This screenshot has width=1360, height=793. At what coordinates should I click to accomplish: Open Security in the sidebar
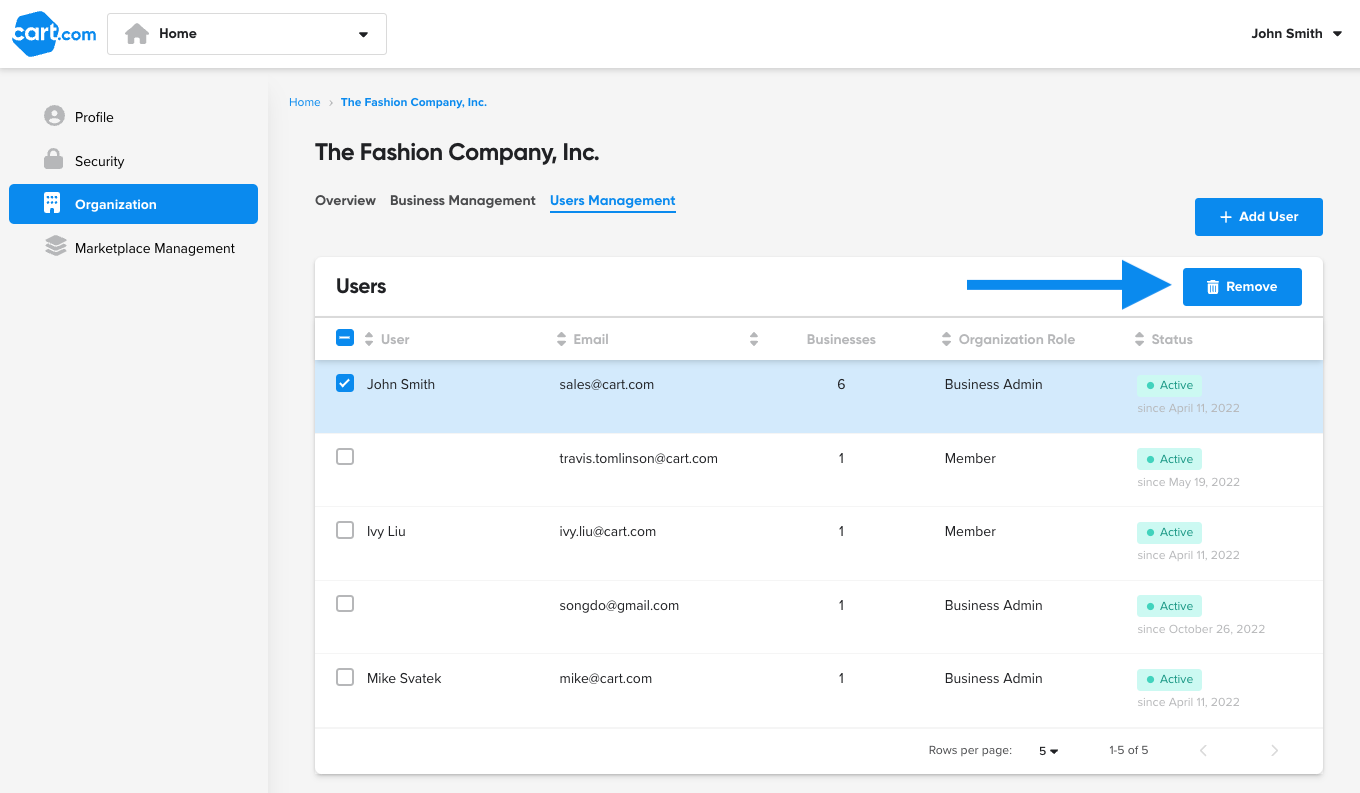tap(134, 161)
